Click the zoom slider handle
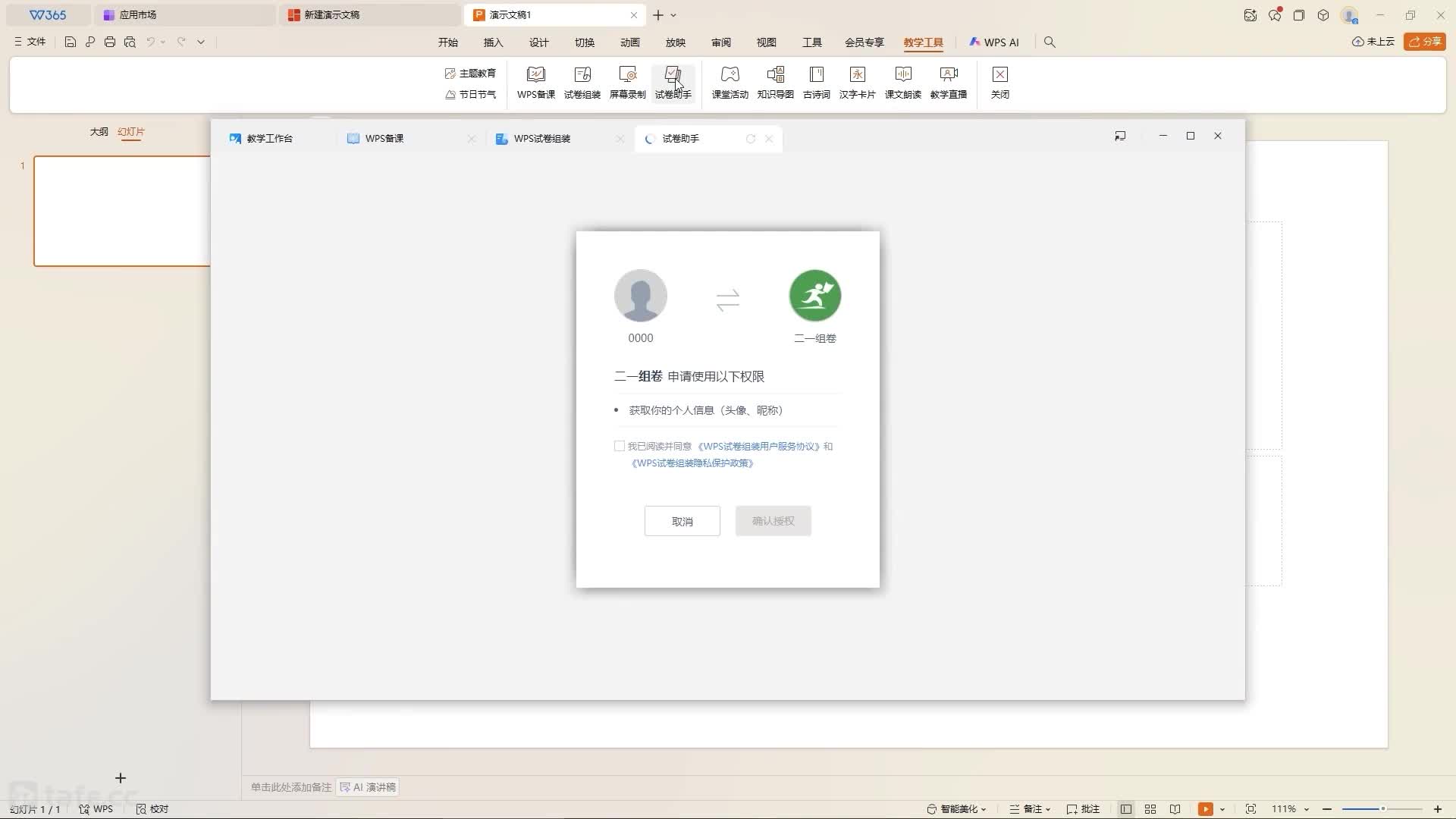This screenshot has height=819, width=1456. click(1383, 809)
